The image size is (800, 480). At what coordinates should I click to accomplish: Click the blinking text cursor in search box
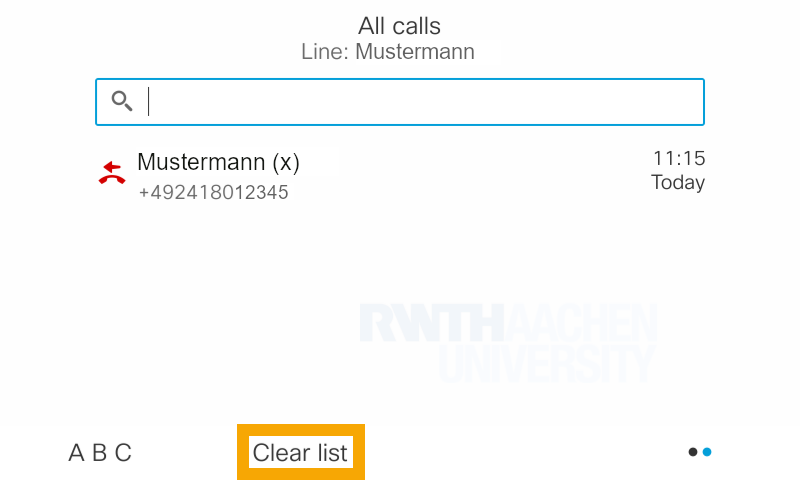pyautogui.click(x=149, y=101)
